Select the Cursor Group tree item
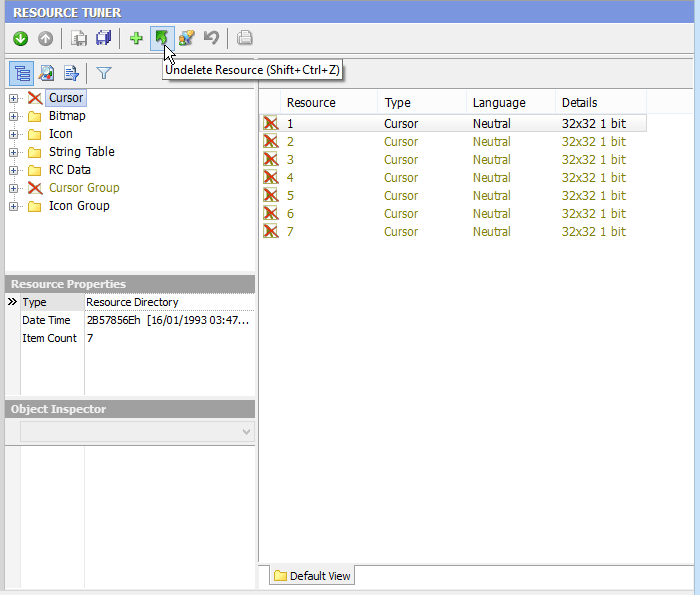The width and height of the screenshot is (700, 595). tap(84, 188)
